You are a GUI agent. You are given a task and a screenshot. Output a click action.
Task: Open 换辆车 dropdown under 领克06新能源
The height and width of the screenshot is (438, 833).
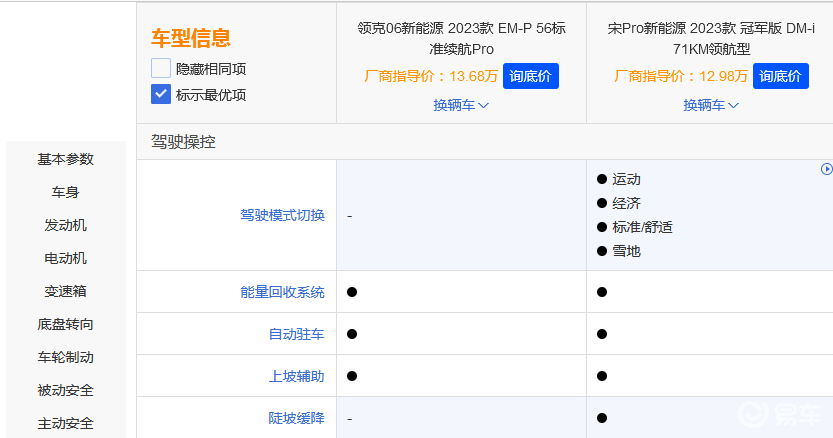tap(461, 105)
